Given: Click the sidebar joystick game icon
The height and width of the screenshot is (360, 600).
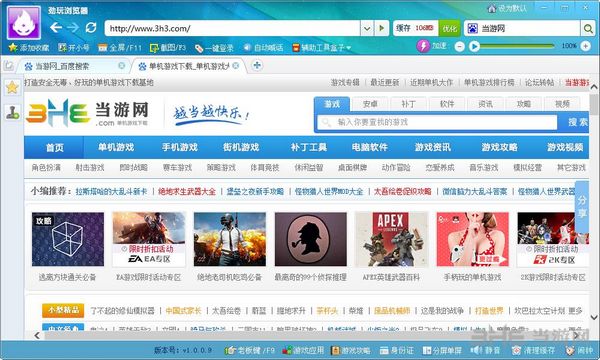Looking at the screenshot, I should (x=12, y=112).
